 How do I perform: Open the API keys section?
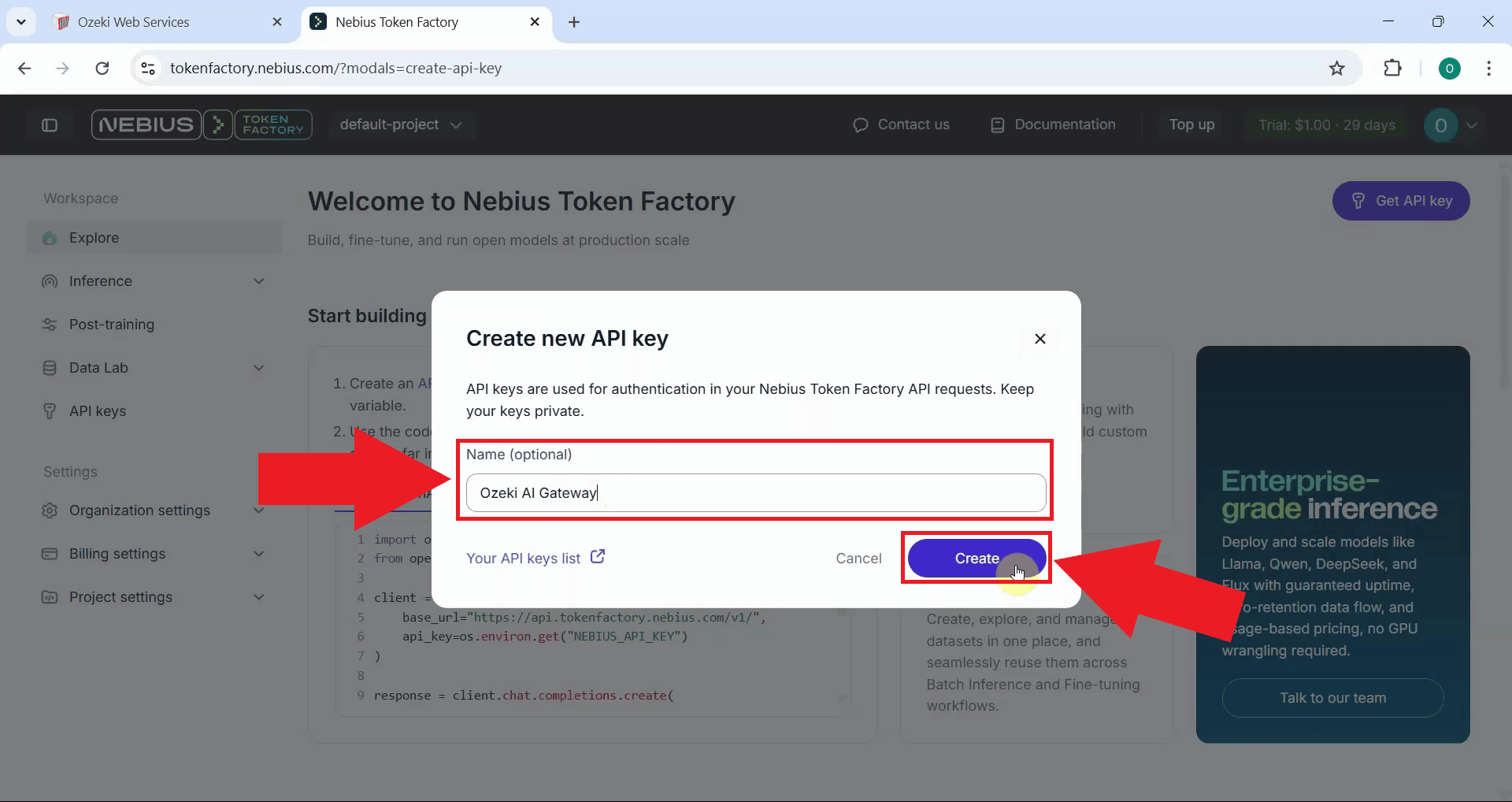pyautogui.click(x=96, y=410)
